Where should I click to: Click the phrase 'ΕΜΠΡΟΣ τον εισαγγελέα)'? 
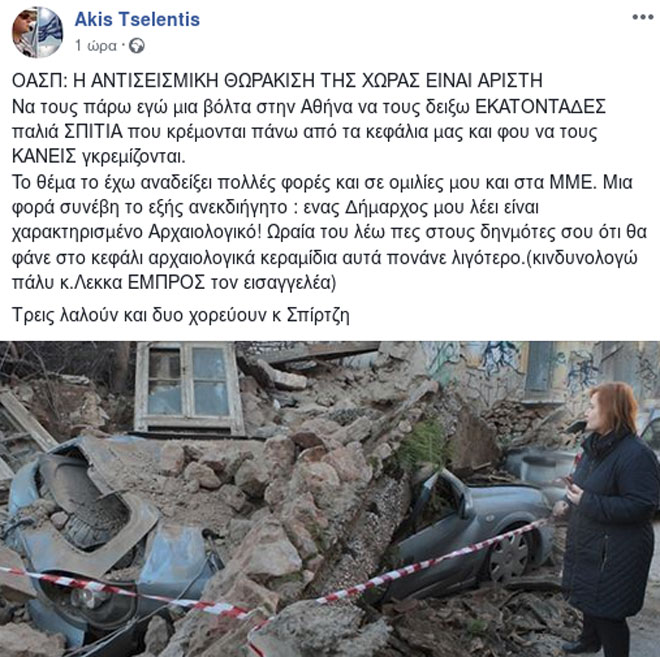(x=232, y=282)
